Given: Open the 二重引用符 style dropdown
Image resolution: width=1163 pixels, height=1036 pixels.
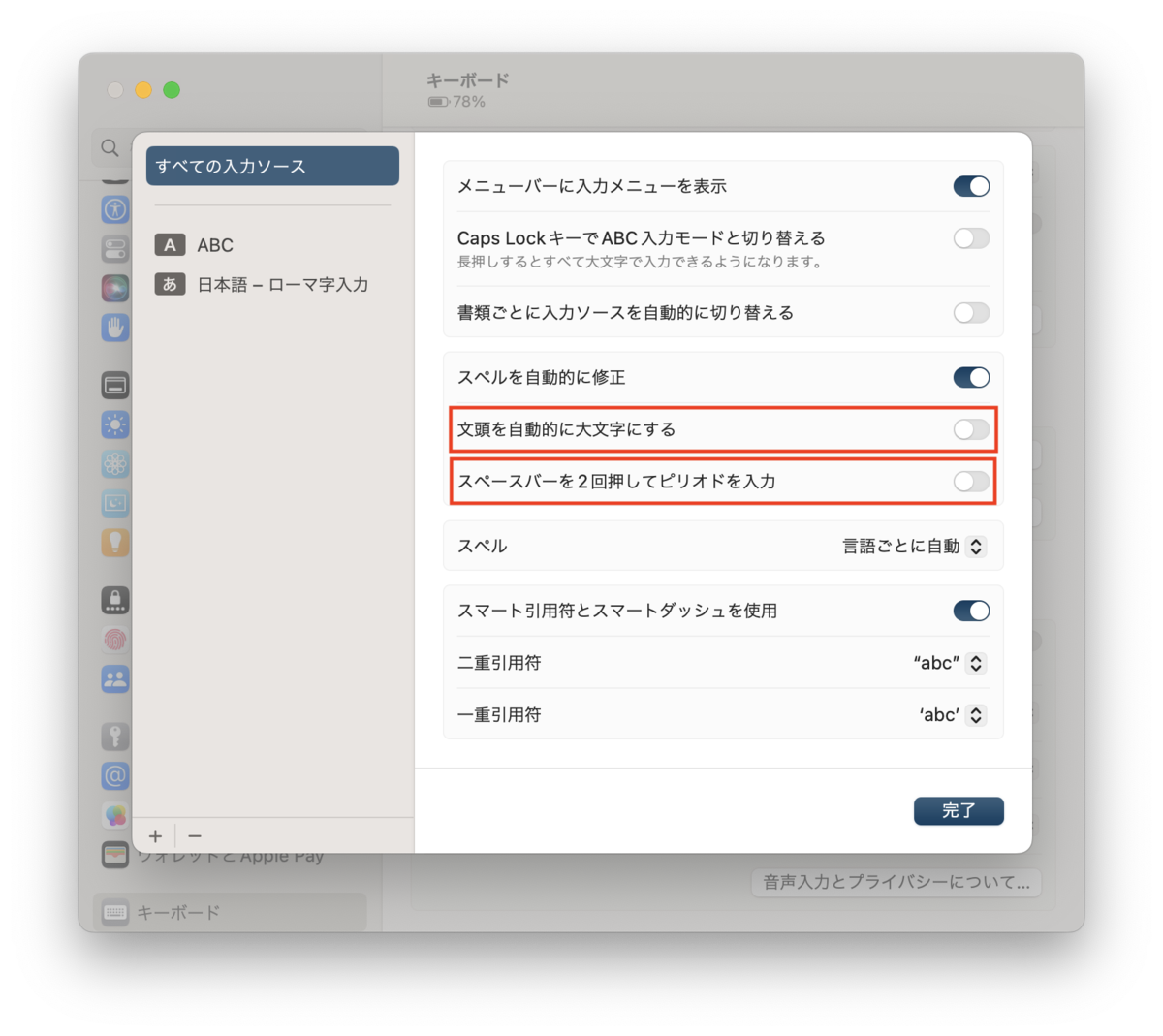Looking at the screenshot, I should coord(950,663).
